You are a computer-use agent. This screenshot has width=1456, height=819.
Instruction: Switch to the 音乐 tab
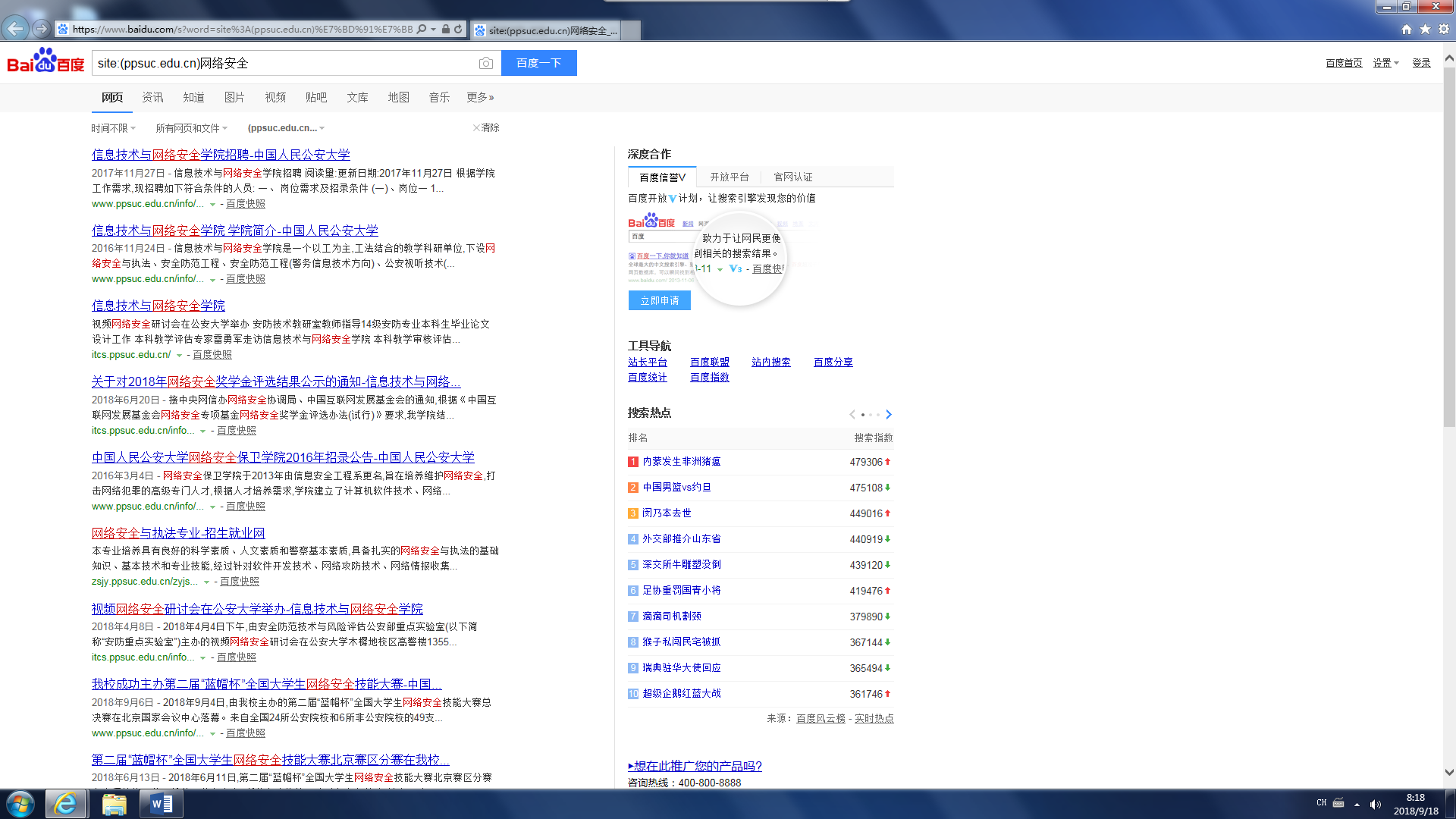click(x=439, y=97)
